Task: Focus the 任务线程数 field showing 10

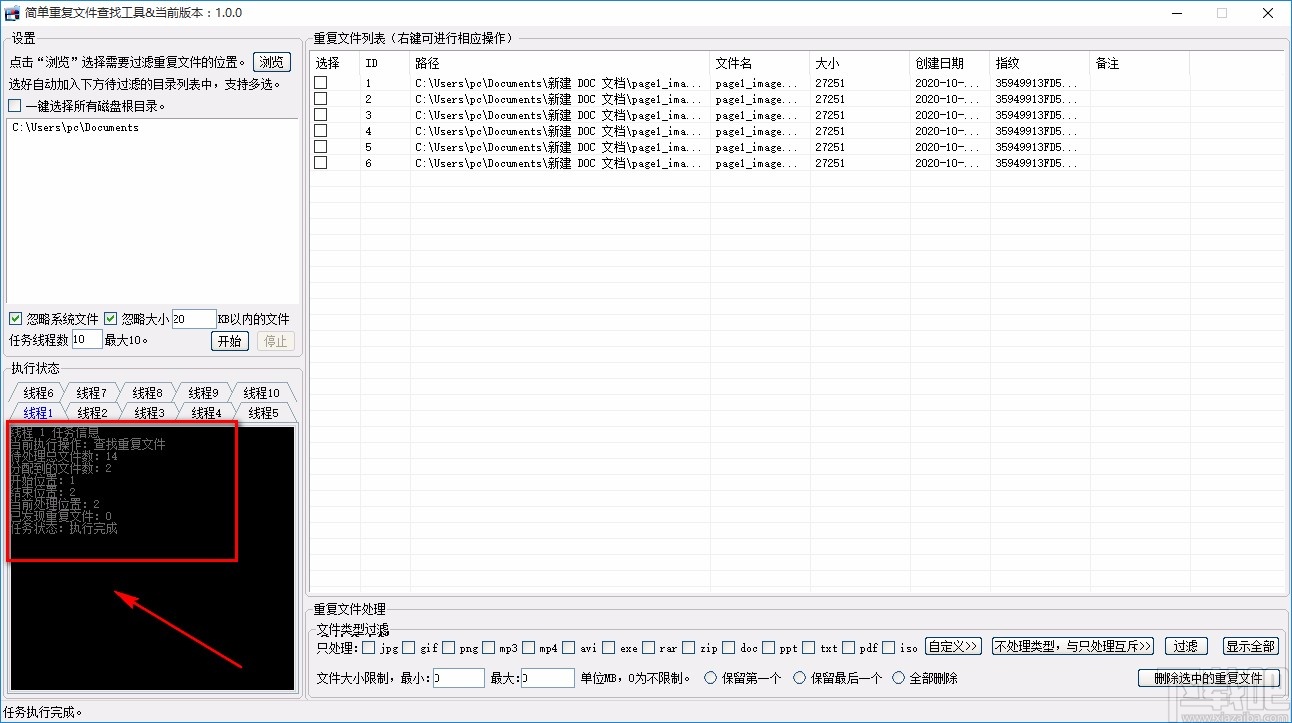Action: [86, 340]
